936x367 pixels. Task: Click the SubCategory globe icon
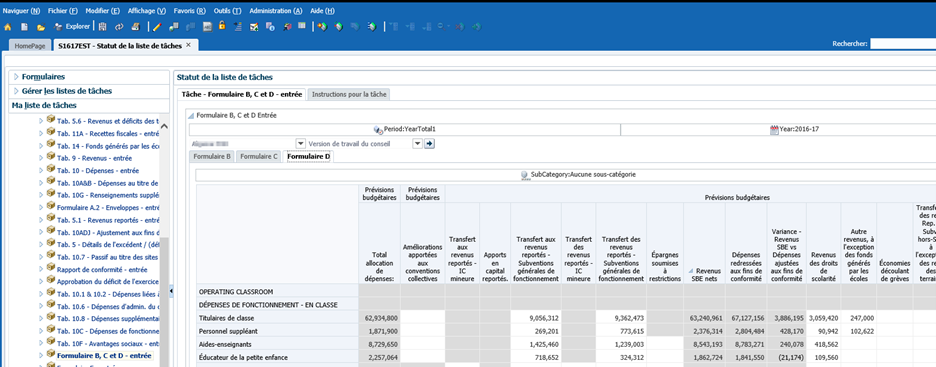(525, 175)
